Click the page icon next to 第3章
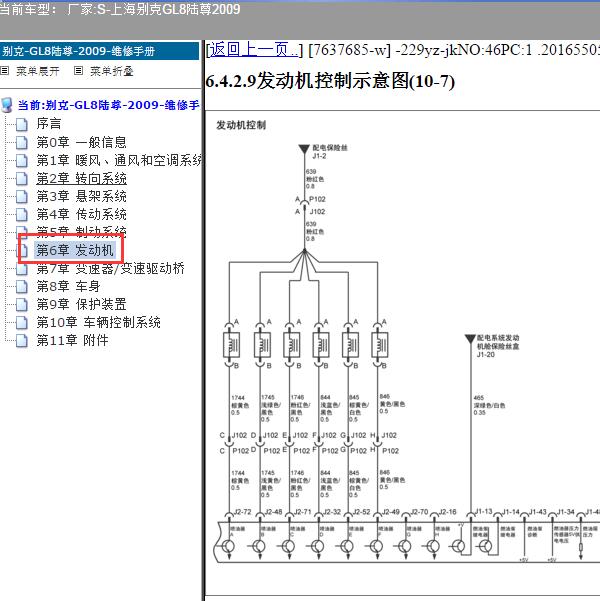 [x=22, y=197]
